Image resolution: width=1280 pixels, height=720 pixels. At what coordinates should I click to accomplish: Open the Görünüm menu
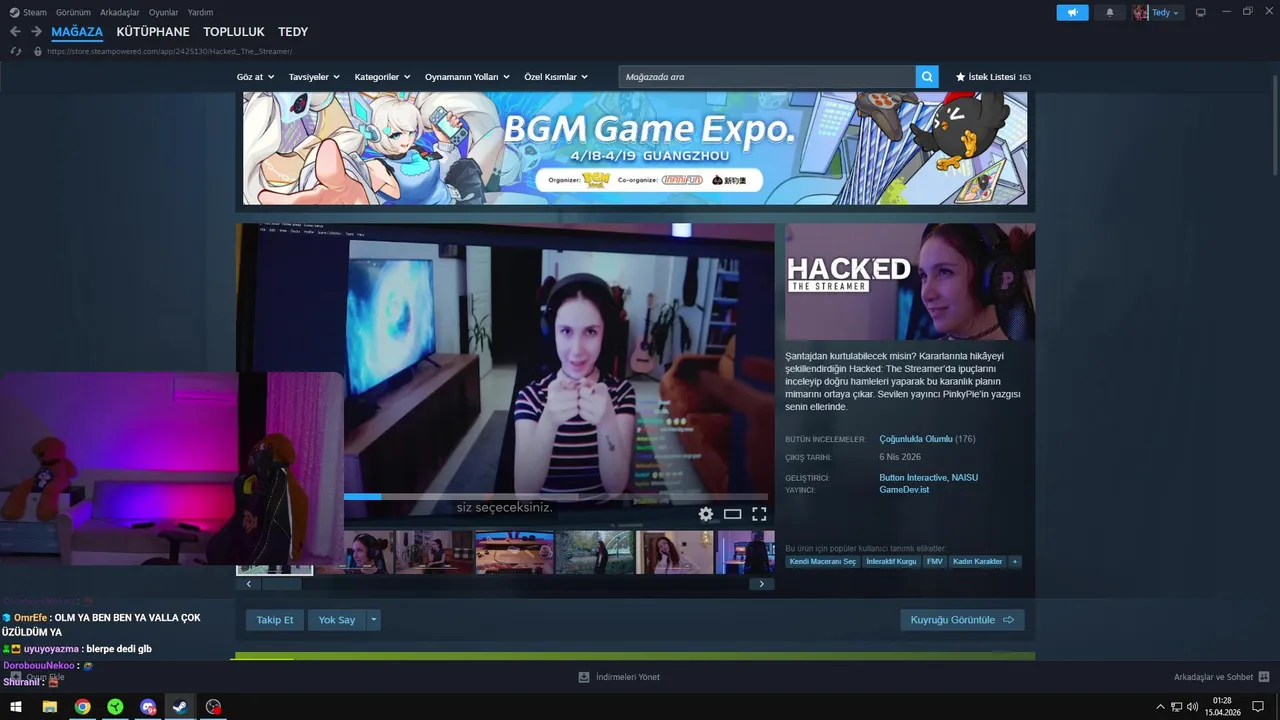[x=73, y=12]
